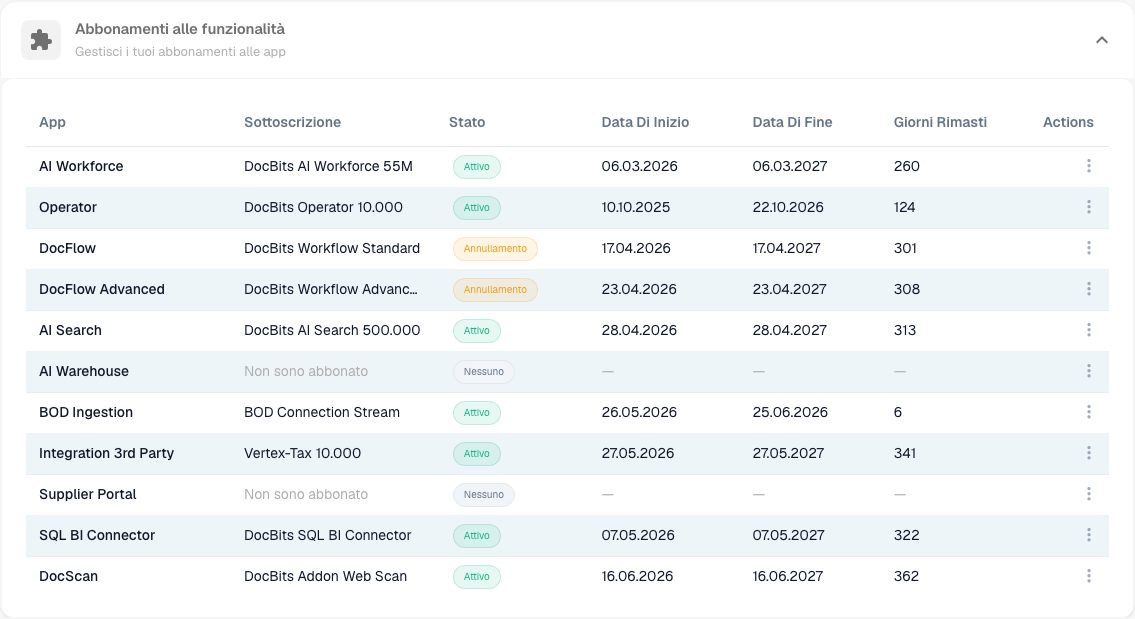Click Non sono abbonato for AI Warehouse

click(305, 371)
